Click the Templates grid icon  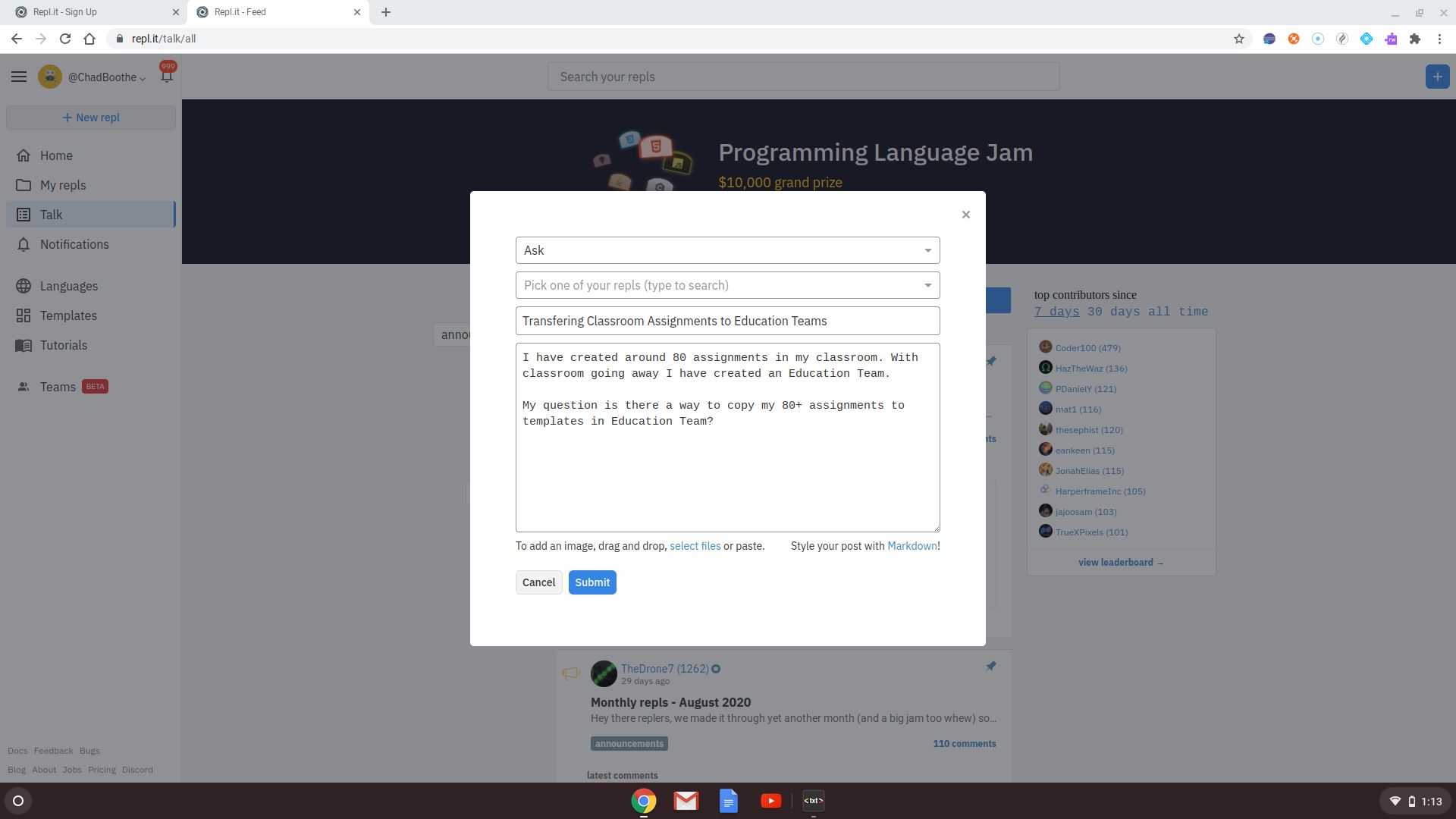(x=24, y=315)
